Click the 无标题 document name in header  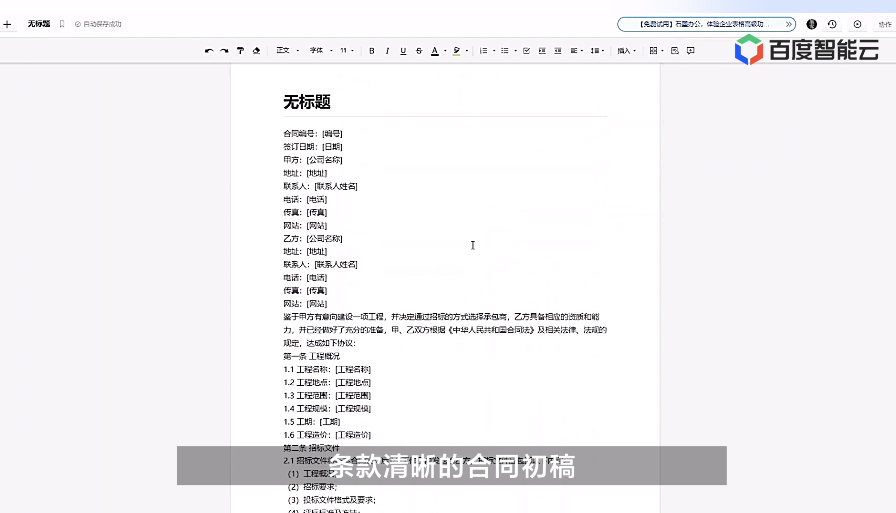pos(38,24)
